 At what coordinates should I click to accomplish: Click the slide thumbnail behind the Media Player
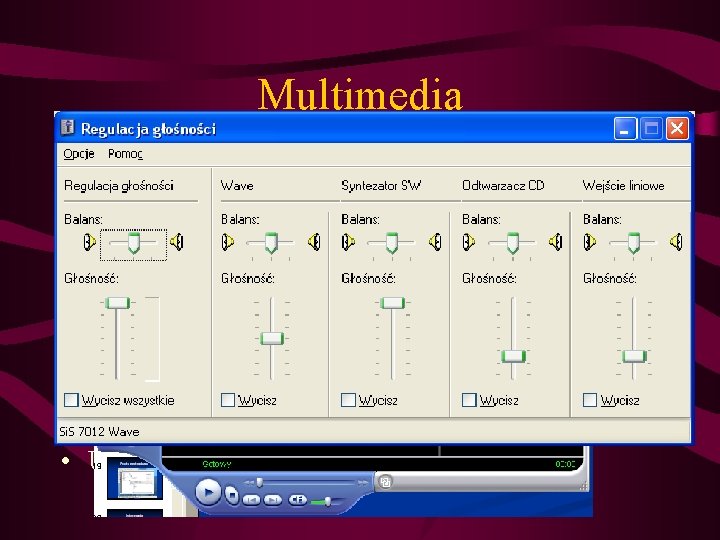pyautogui.click(x=135, y=480)
